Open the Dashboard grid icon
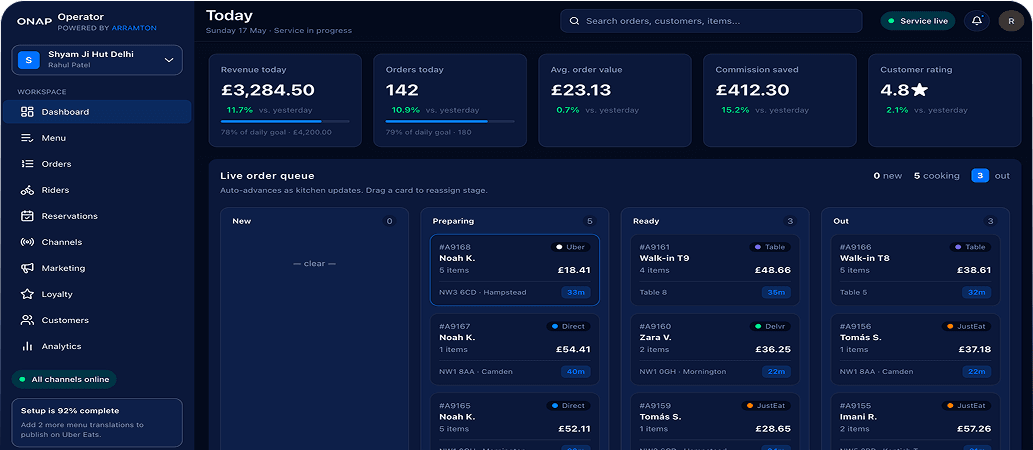This screenshot has height=450, width=1033. coord(27,112)
